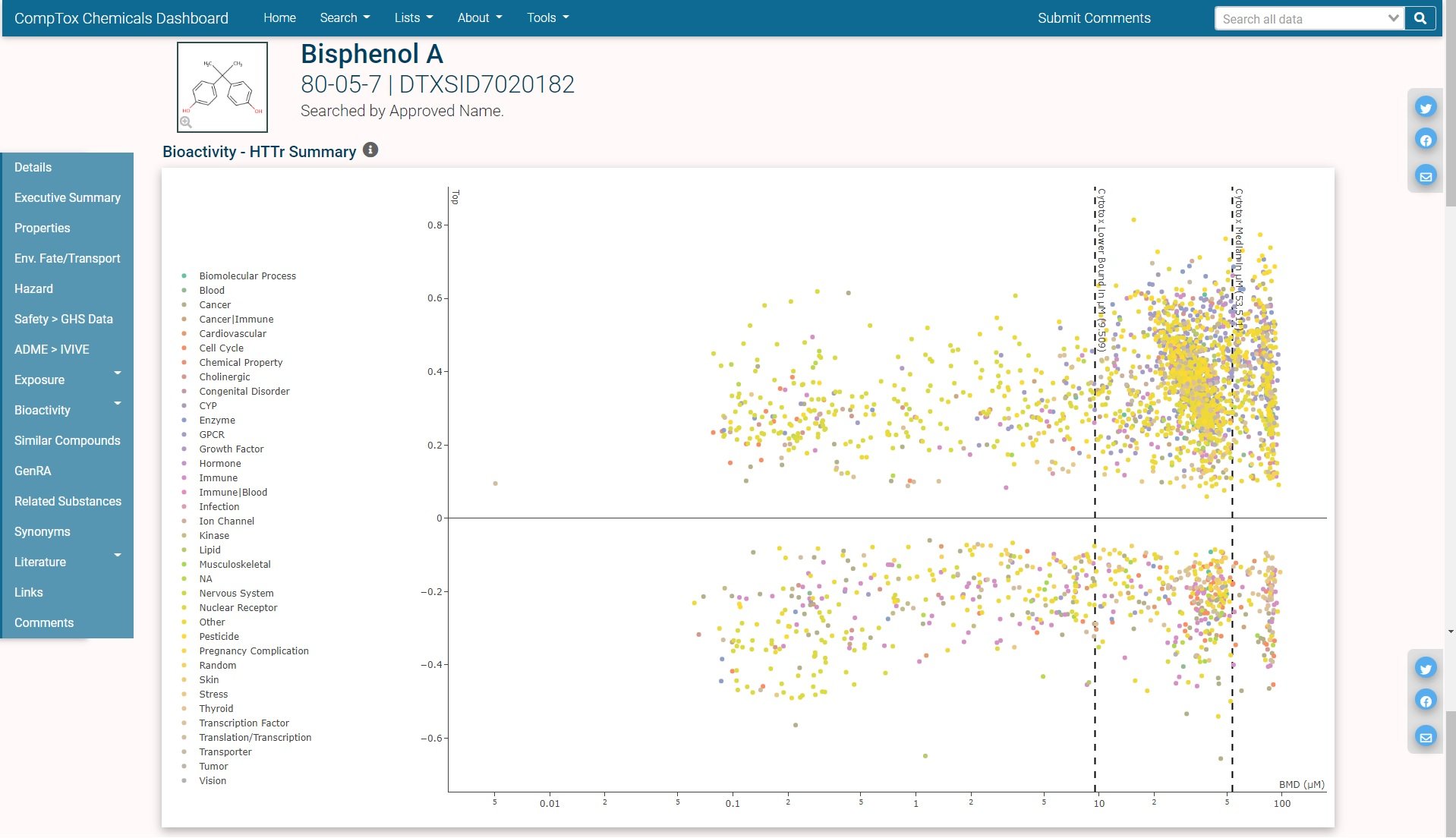Viewport: 1456px width, 838px height.
Task: Click the Submit Comments link
Action: 1093,17
